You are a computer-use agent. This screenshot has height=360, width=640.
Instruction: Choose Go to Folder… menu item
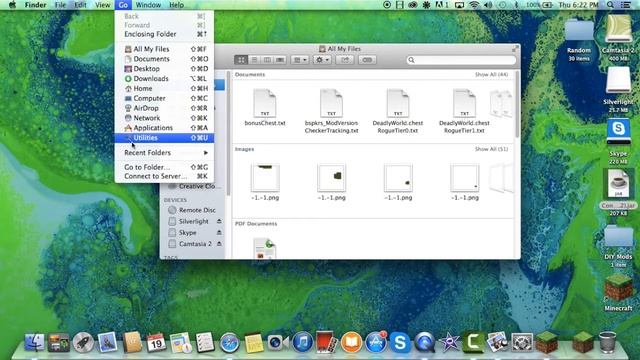tap(164, 167)
